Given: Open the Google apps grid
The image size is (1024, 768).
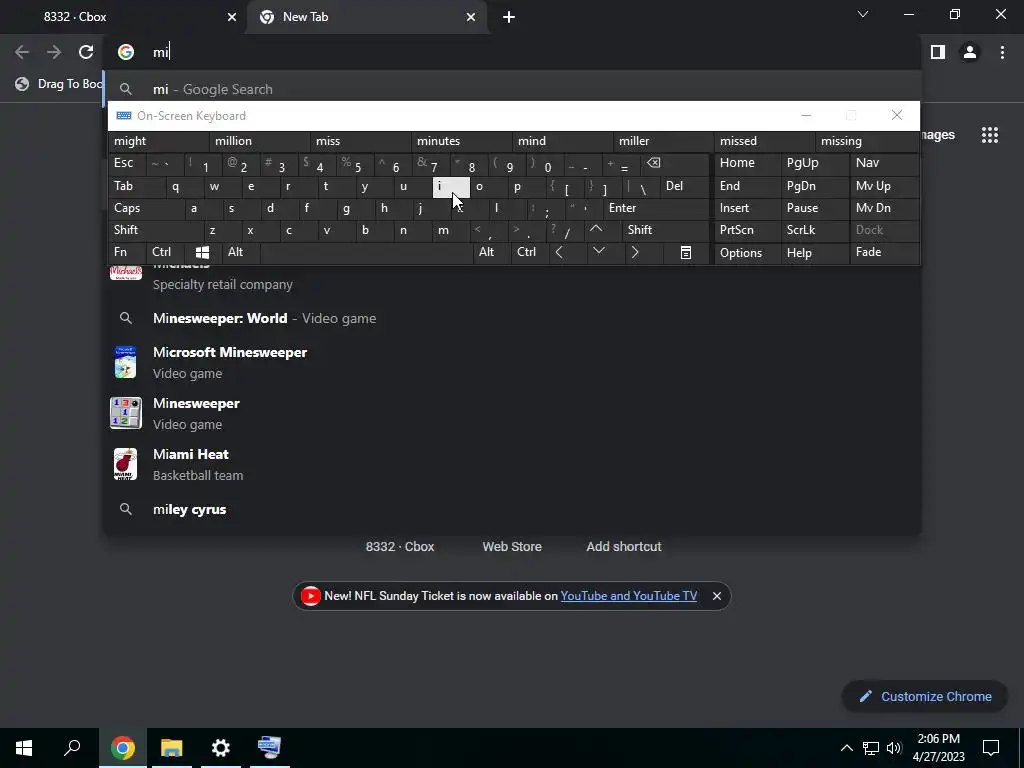Looking at the screenshot, I should pos(989,135).
